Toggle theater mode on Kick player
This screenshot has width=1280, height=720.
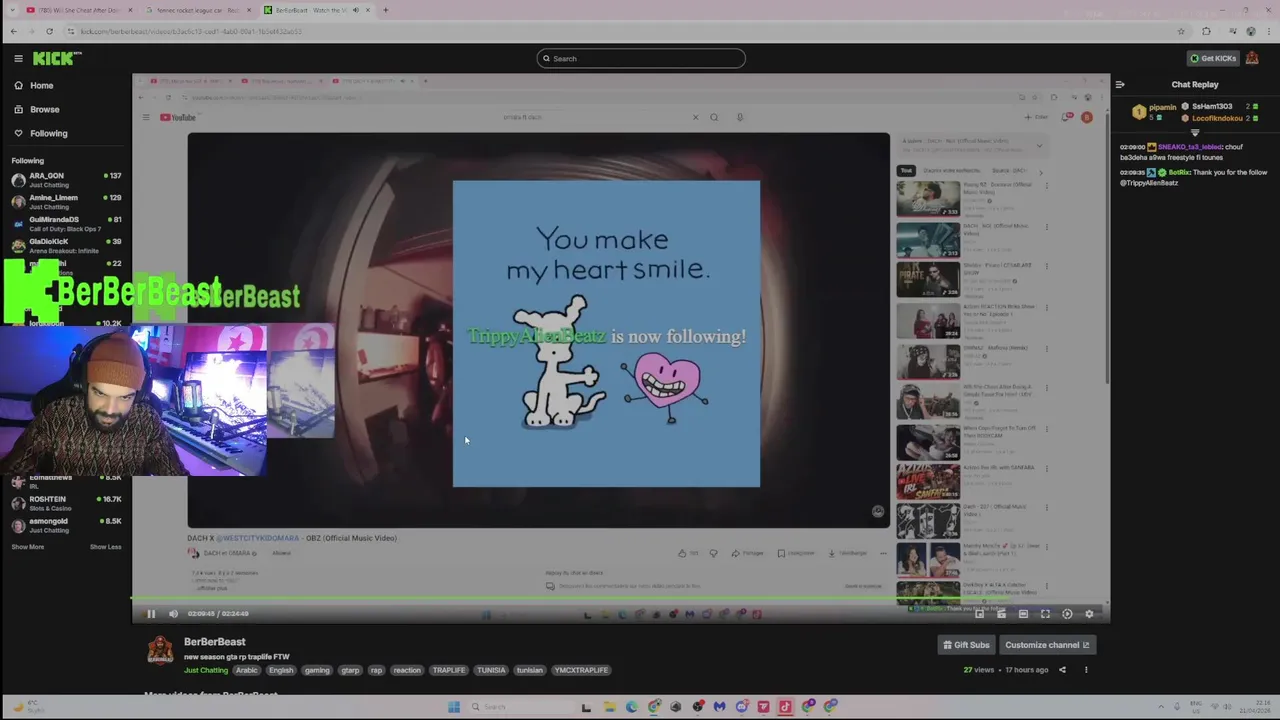tap(1023, 614)
